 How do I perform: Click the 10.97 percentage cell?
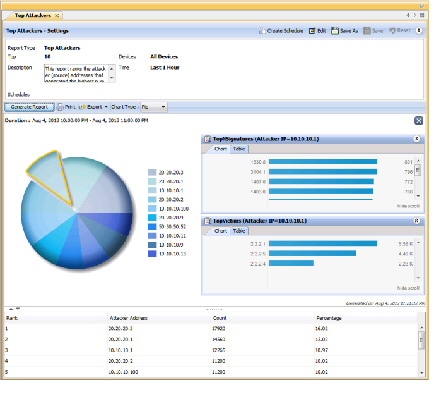pyautogui.click(x=322, y=350)
